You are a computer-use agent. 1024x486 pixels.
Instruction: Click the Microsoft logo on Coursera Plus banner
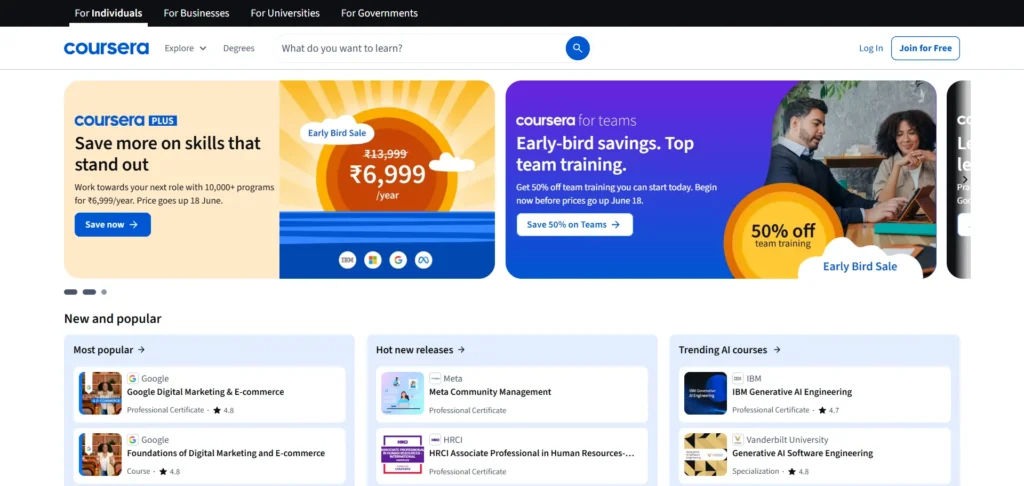coord(373,260)
